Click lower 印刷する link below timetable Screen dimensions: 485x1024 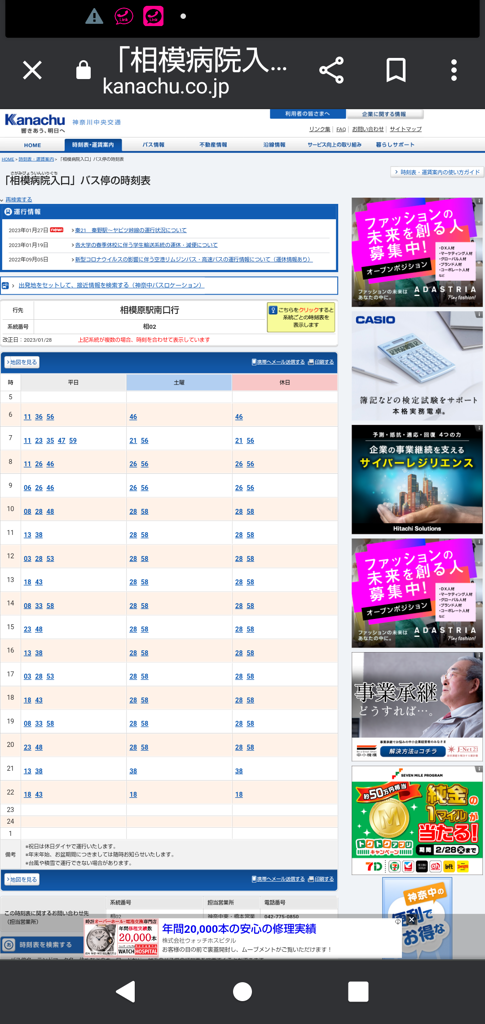(x=321, y=879)
